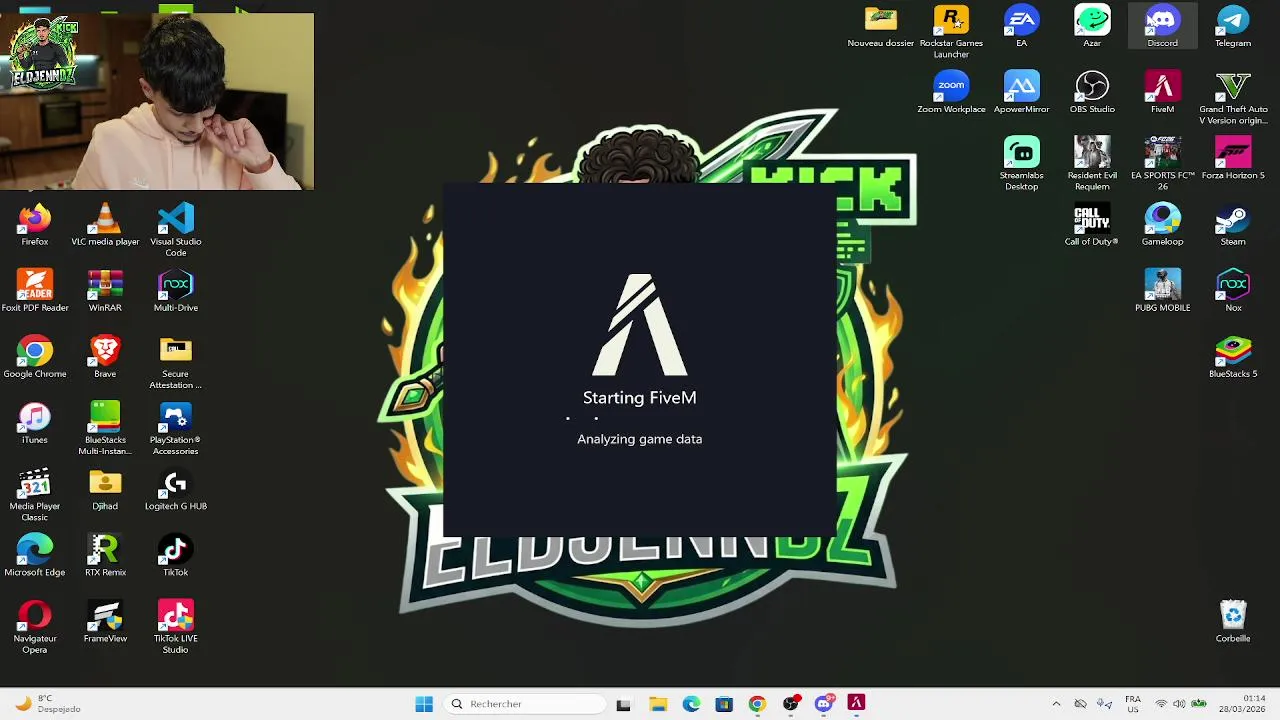
Task: Launch Rockstar Games Launcher shortcut
Action: point(951,32)
